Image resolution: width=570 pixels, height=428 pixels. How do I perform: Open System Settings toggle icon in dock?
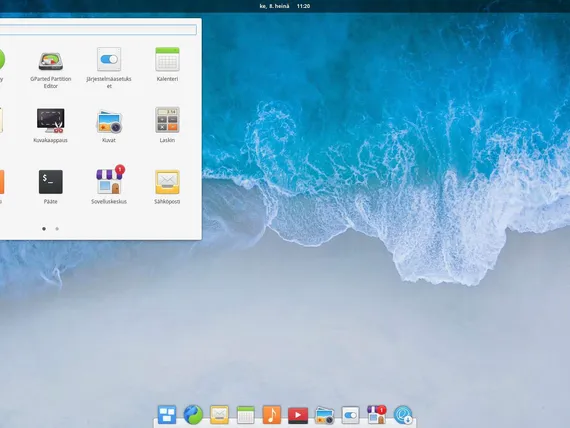(350, 415)
